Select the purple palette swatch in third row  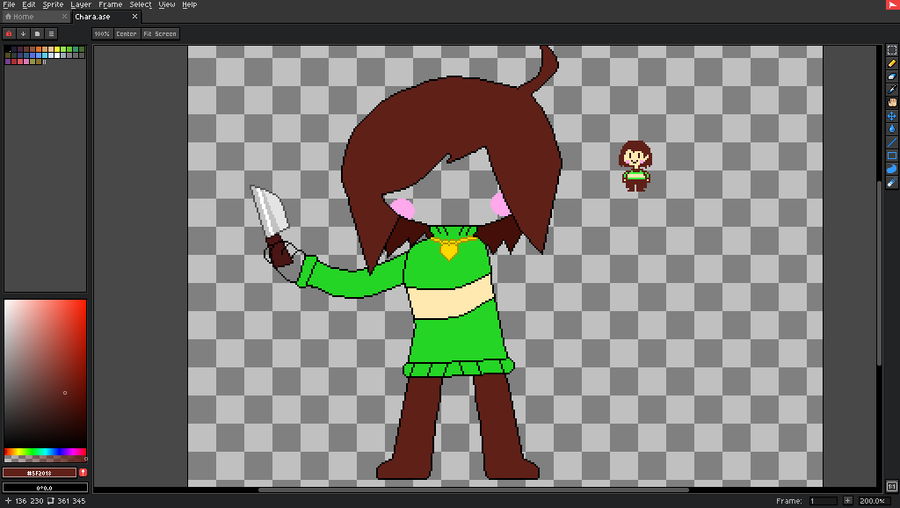tap(8, 61)
